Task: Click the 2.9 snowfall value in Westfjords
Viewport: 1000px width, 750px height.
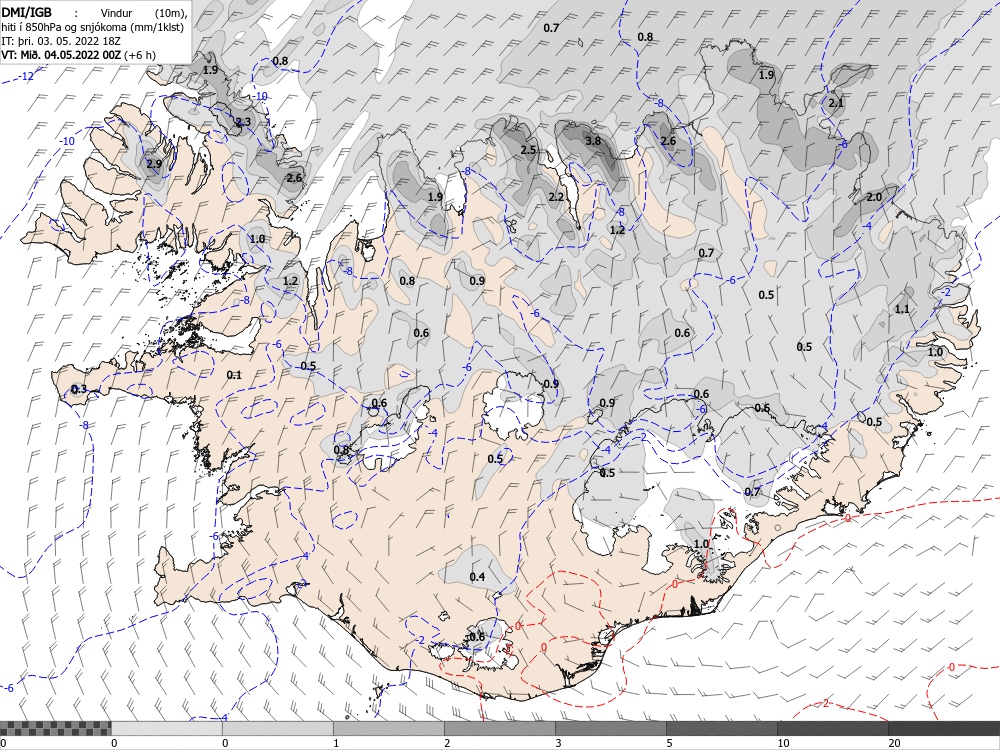Action: [154, 164]
